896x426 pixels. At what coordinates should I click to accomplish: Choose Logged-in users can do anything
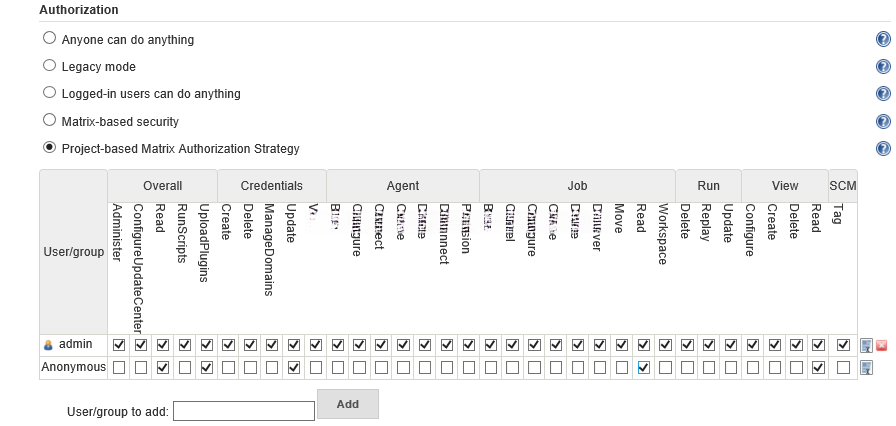(x=50, y=93)
